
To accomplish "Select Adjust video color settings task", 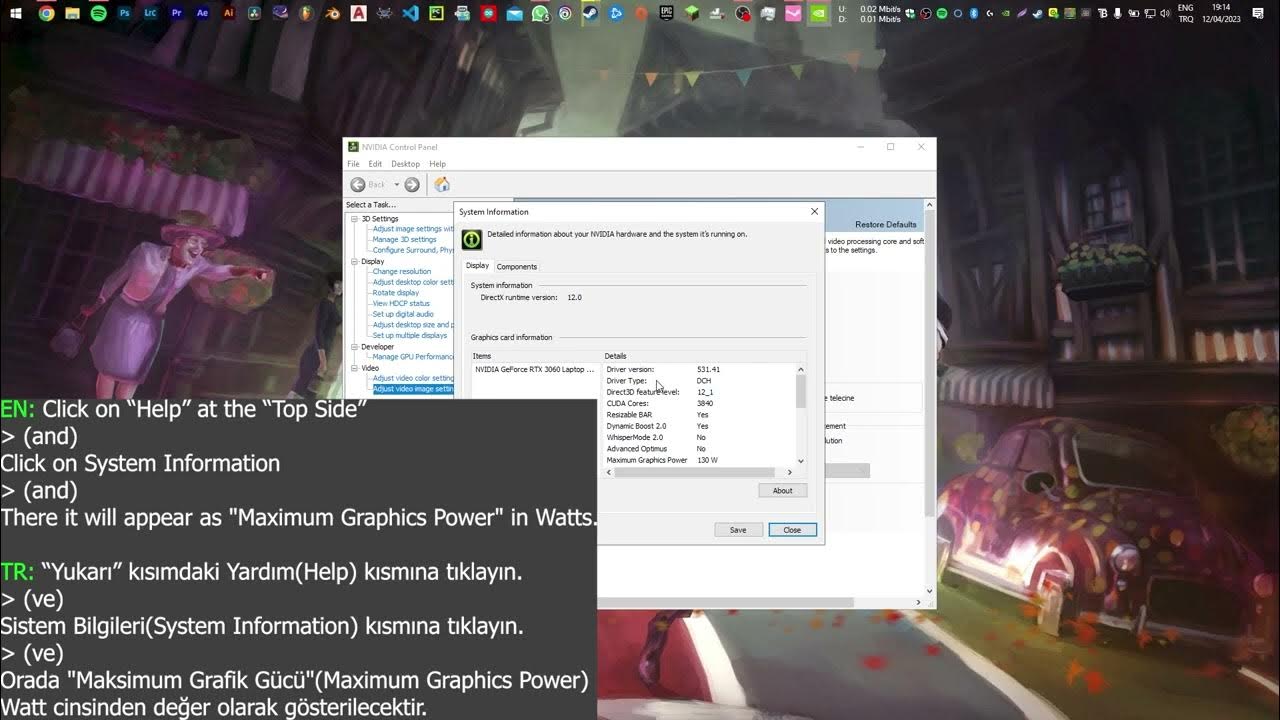I will [x=413, y=378].
